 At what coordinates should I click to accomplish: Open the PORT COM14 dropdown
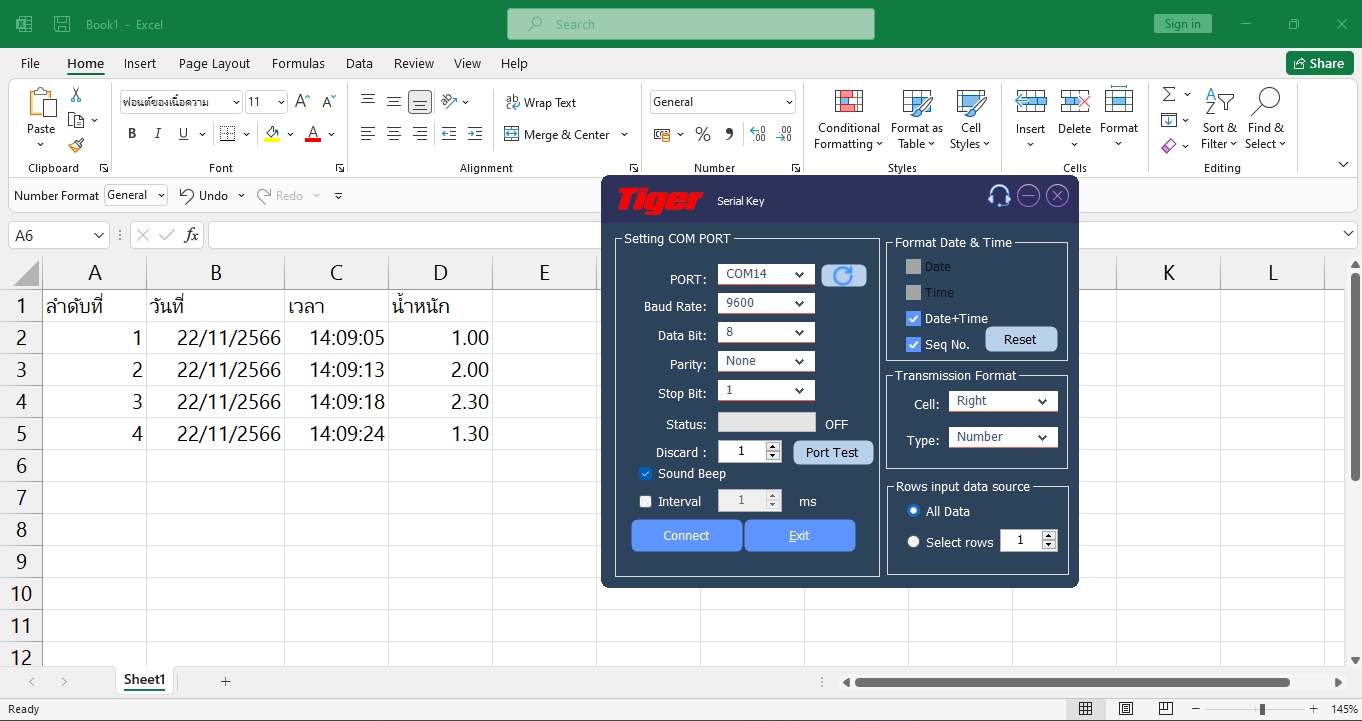click(766, 274)
